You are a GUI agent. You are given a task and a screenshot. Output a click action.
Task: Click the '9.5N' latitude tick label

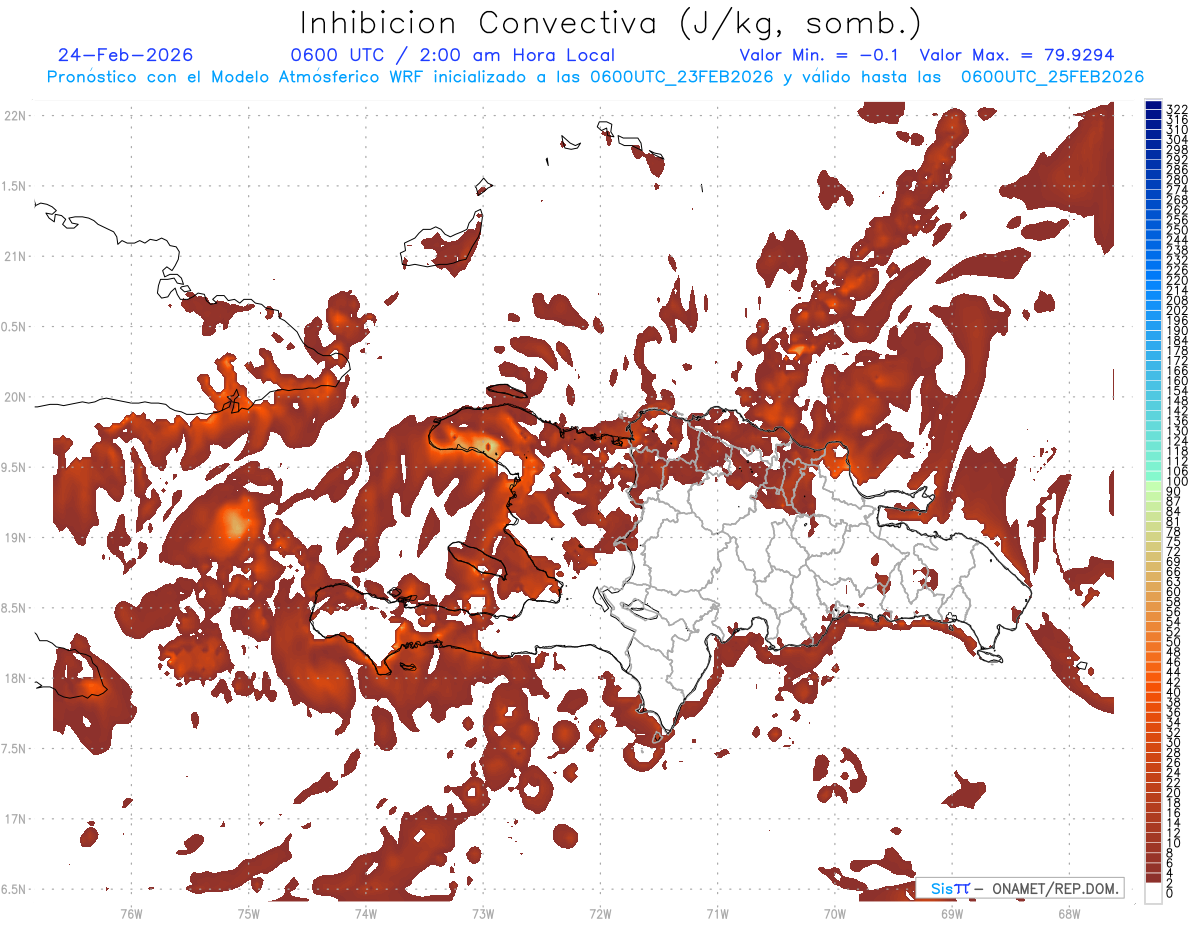14,467
